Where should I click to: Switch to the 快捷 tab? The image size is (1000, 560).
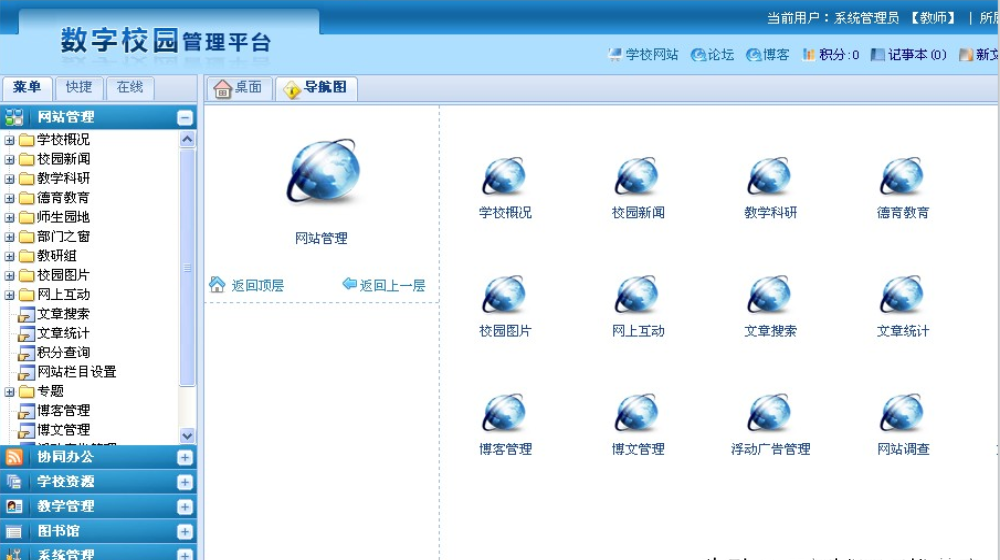click(78, 87)
